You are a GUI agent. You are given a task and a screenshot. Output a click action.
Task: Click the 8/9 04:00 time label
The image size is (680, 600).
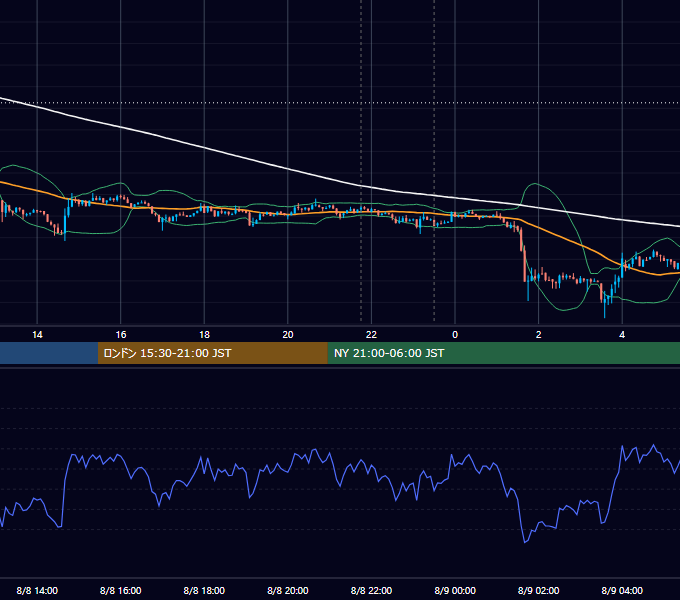point(622,590)
